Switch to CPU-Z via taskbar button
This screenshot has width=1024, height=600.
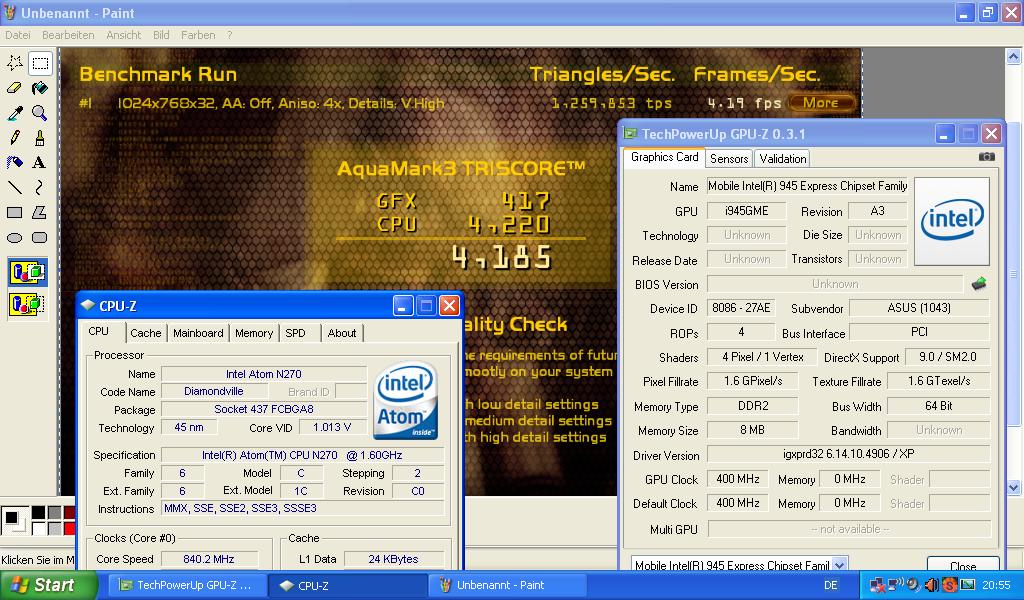[348, 586]
